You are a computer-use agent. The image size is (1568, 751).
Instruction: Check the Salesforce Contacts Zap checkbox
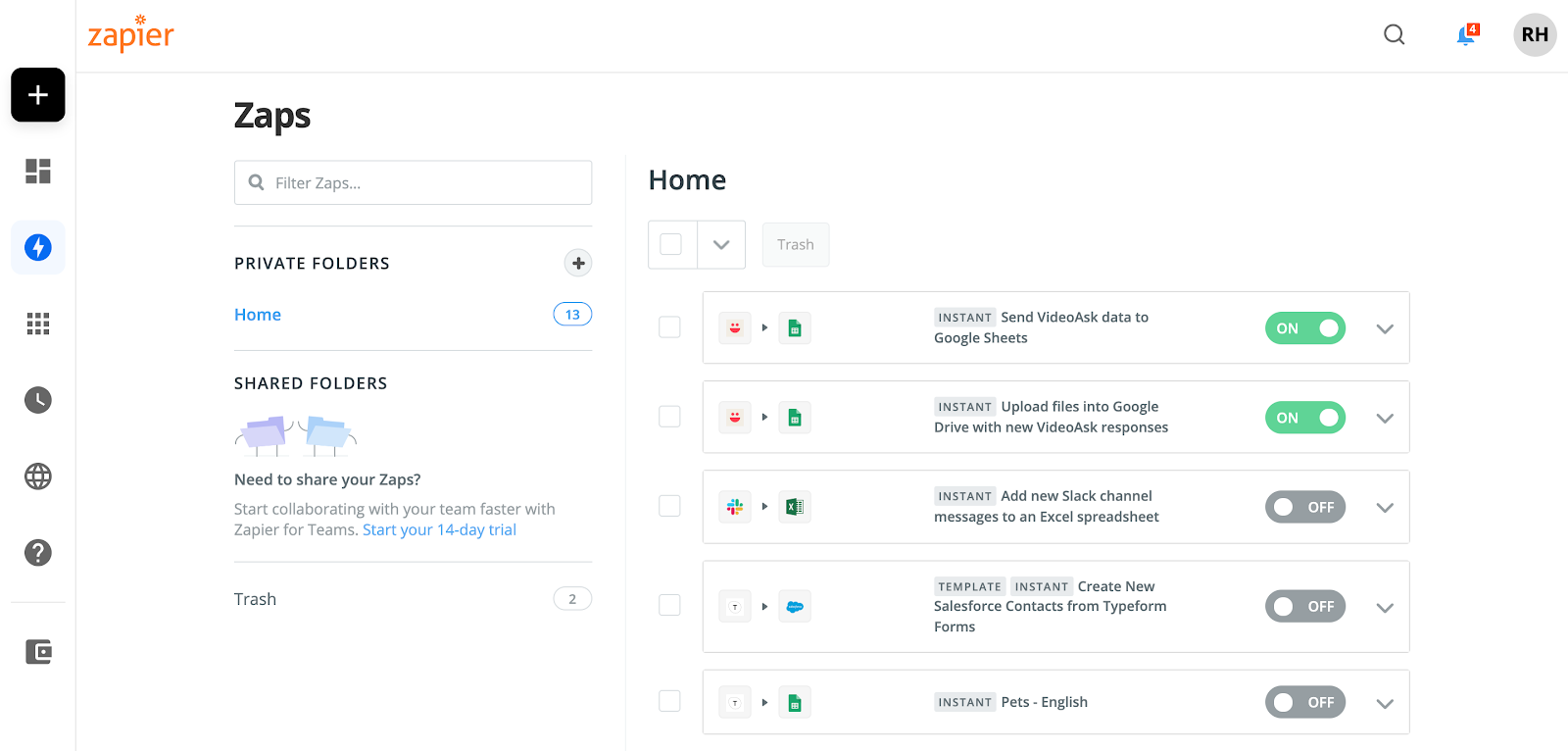(x=669, y=605)
